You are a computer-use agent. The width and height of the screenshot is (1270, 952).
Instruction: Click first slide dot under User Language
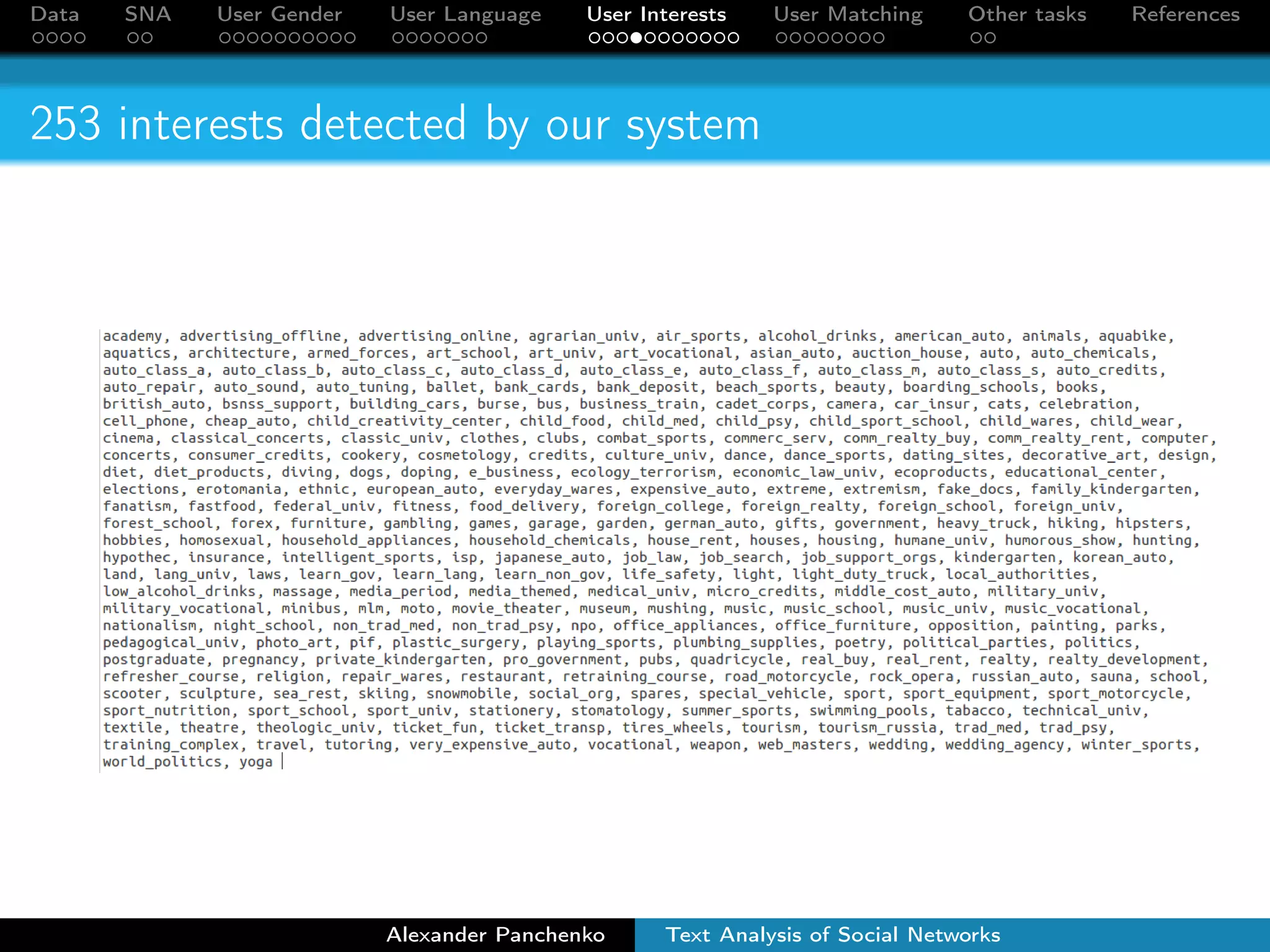[398, 38]
